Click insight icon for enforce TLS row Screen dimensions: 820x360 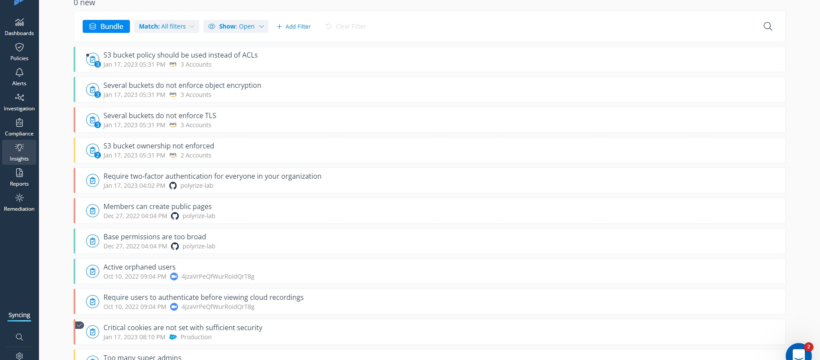point(93,120)
